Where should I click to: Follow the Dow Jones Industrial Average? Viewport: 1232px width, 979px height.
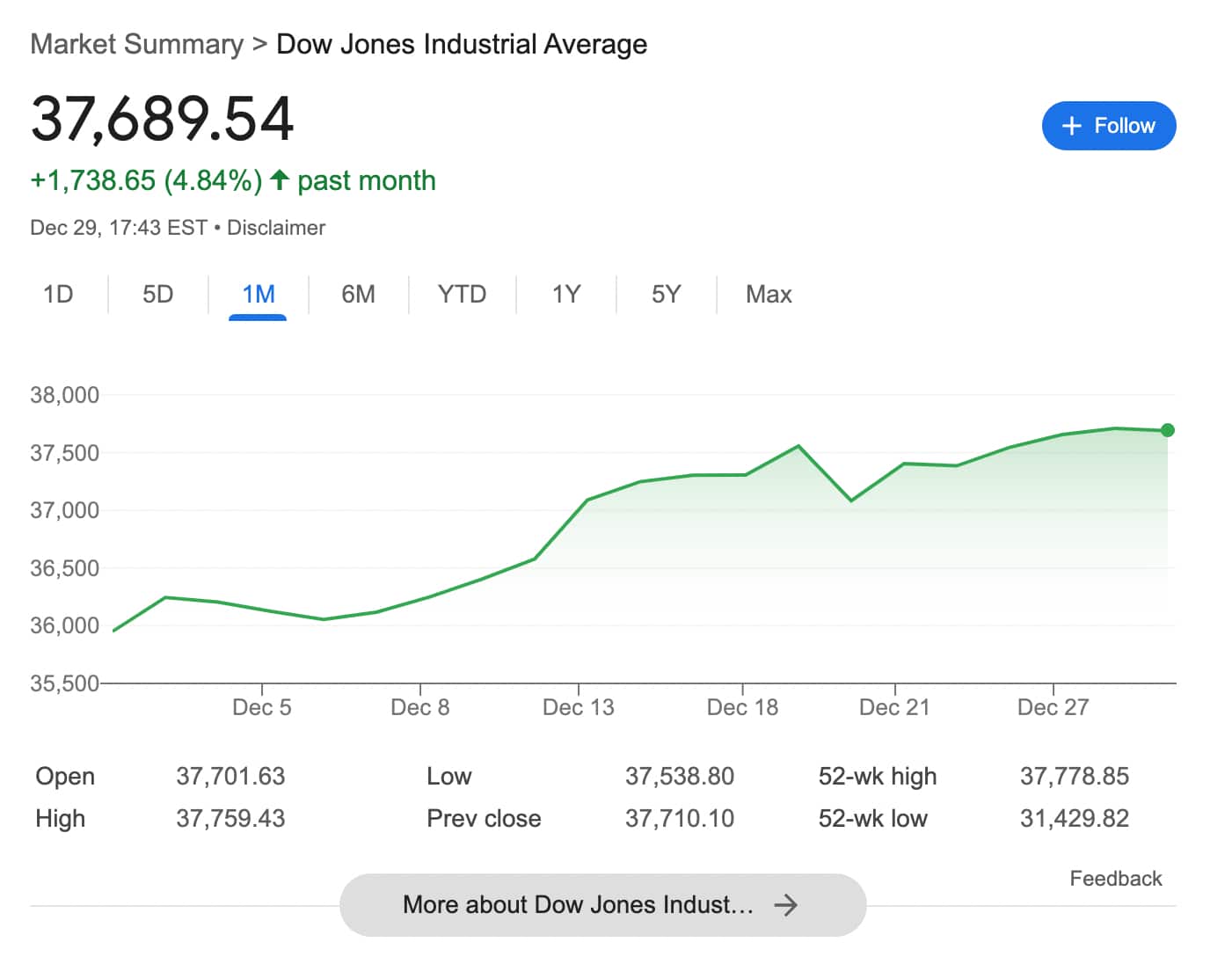(1108, 126)
